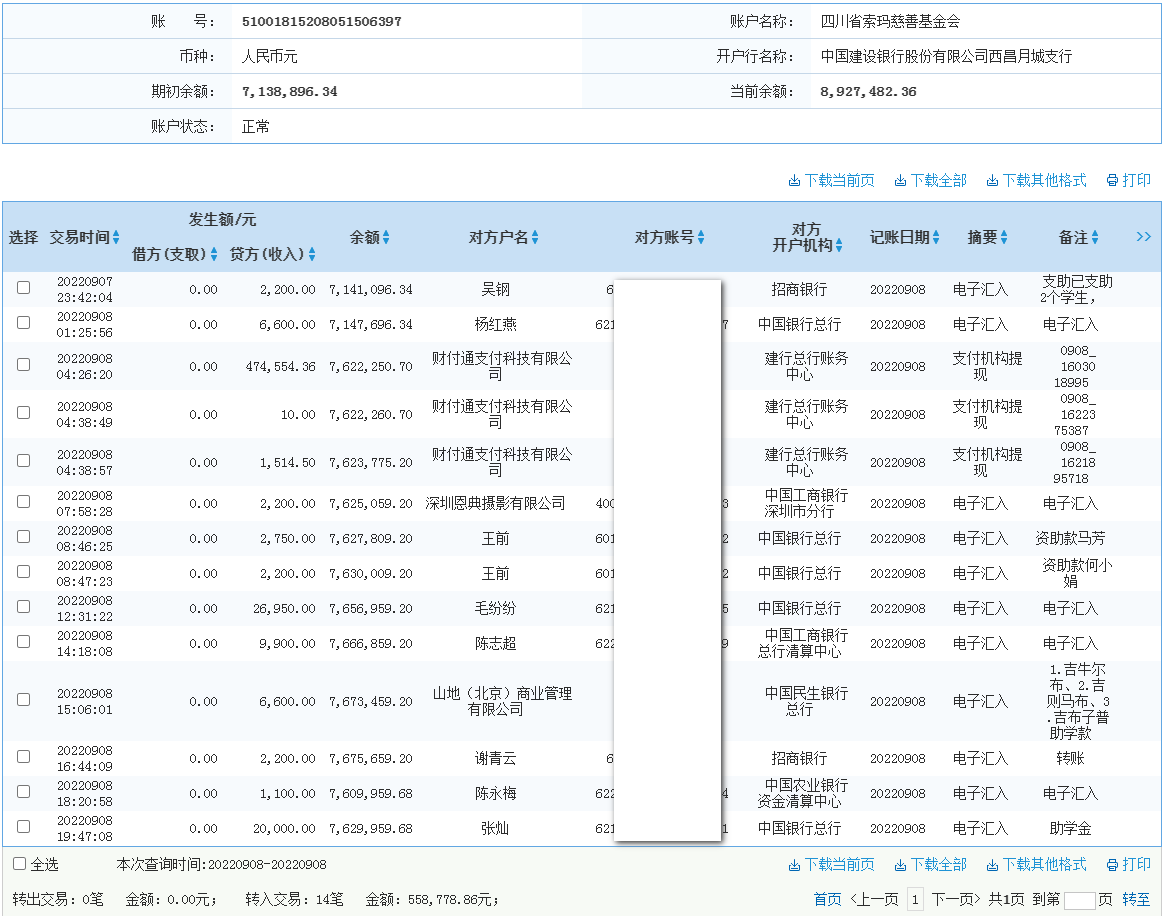Click bottom download current page icon
The height and width of the screenshot is (916, 1163).
tap(794, 865)
